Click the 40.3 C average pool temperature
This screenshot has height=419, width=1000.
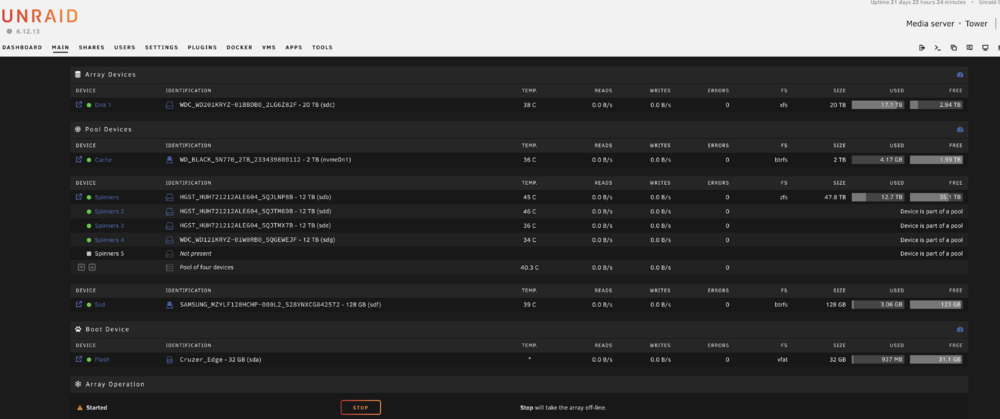pyautogui.click(x=529, y=268)
